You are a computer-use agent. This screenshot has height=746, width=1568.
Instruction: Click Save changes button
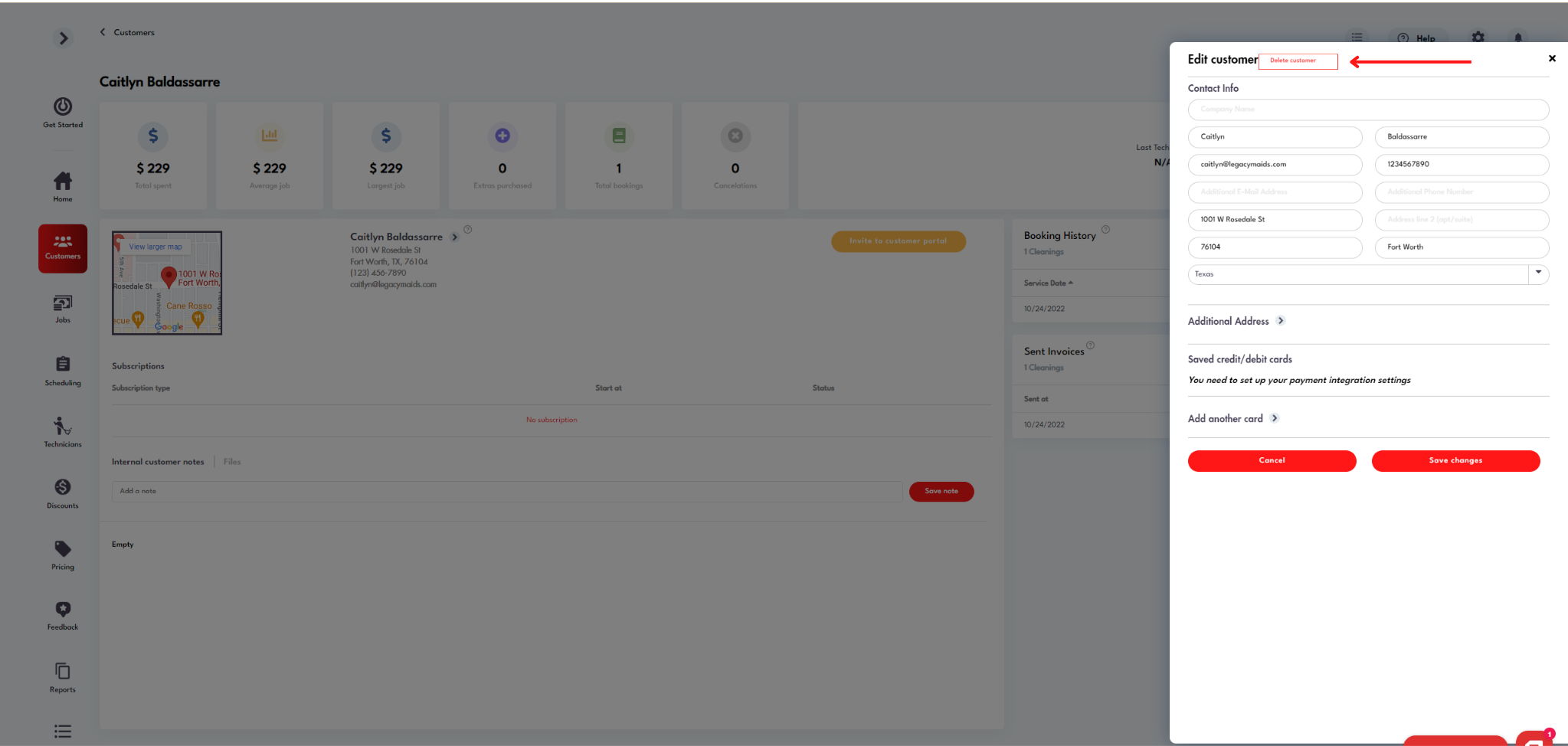pyautogui.click(x=1455, y=460)
